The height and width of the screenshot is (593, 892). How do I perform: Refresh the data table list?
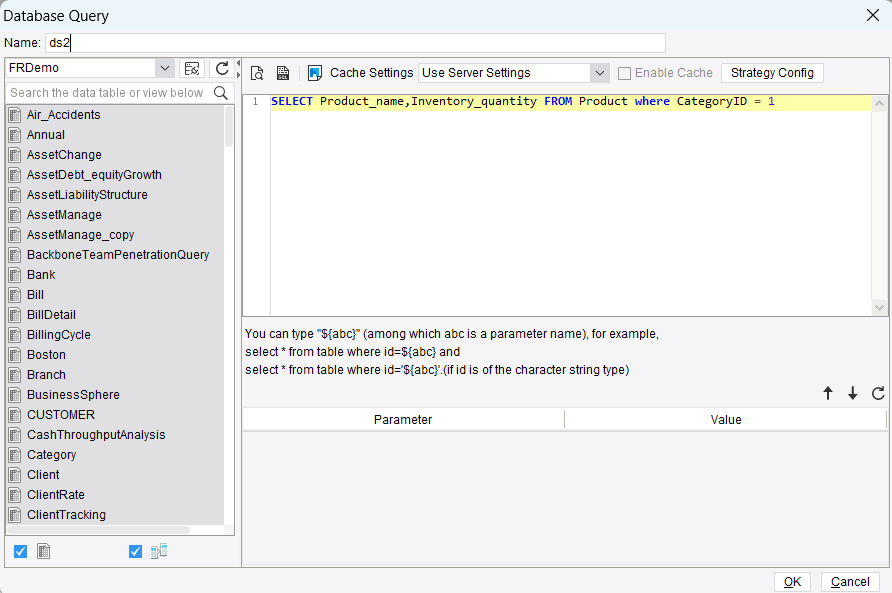[x=222, y=68]
